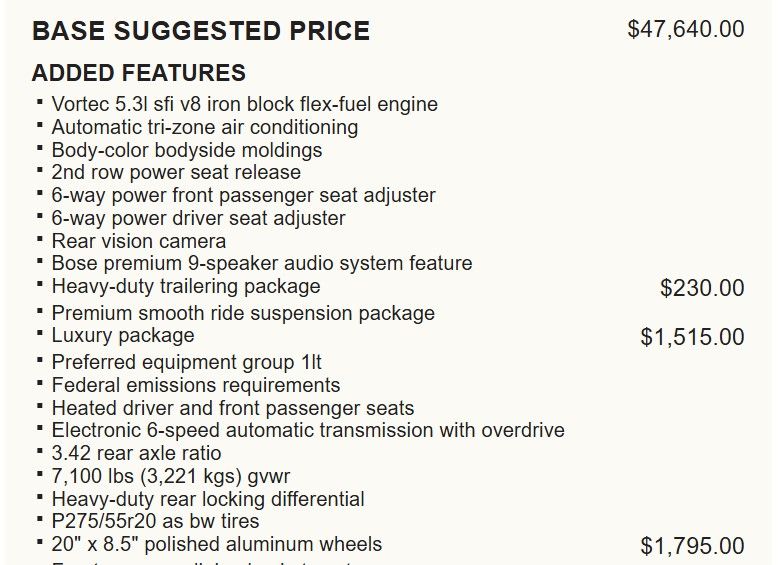Screen dimensions: 784x565
Task: Select Heavy-duty rear locking differential item
Action: [207, 499]
